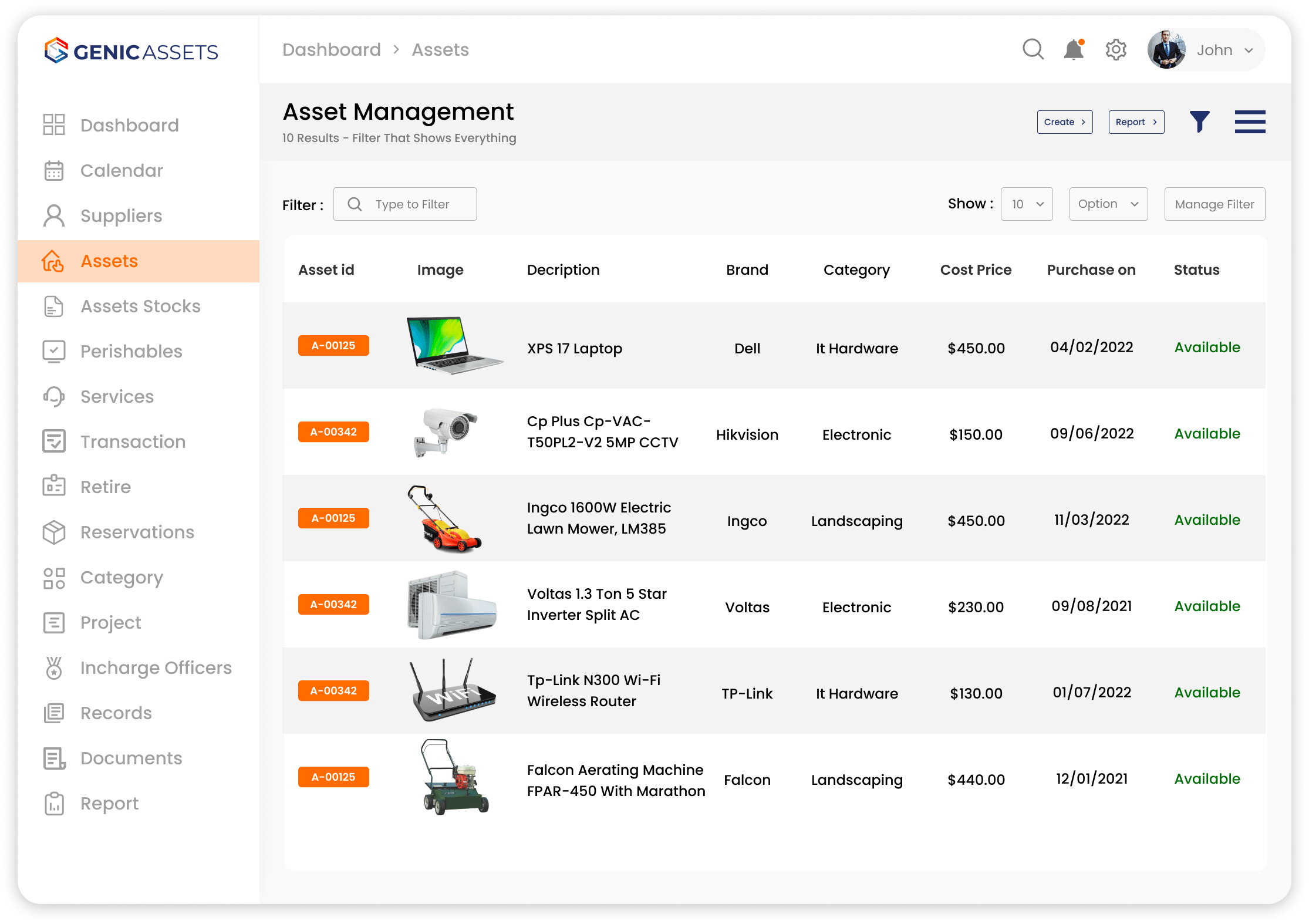
Task: Click the Suppliers person icon
Action: coord(55,215)
